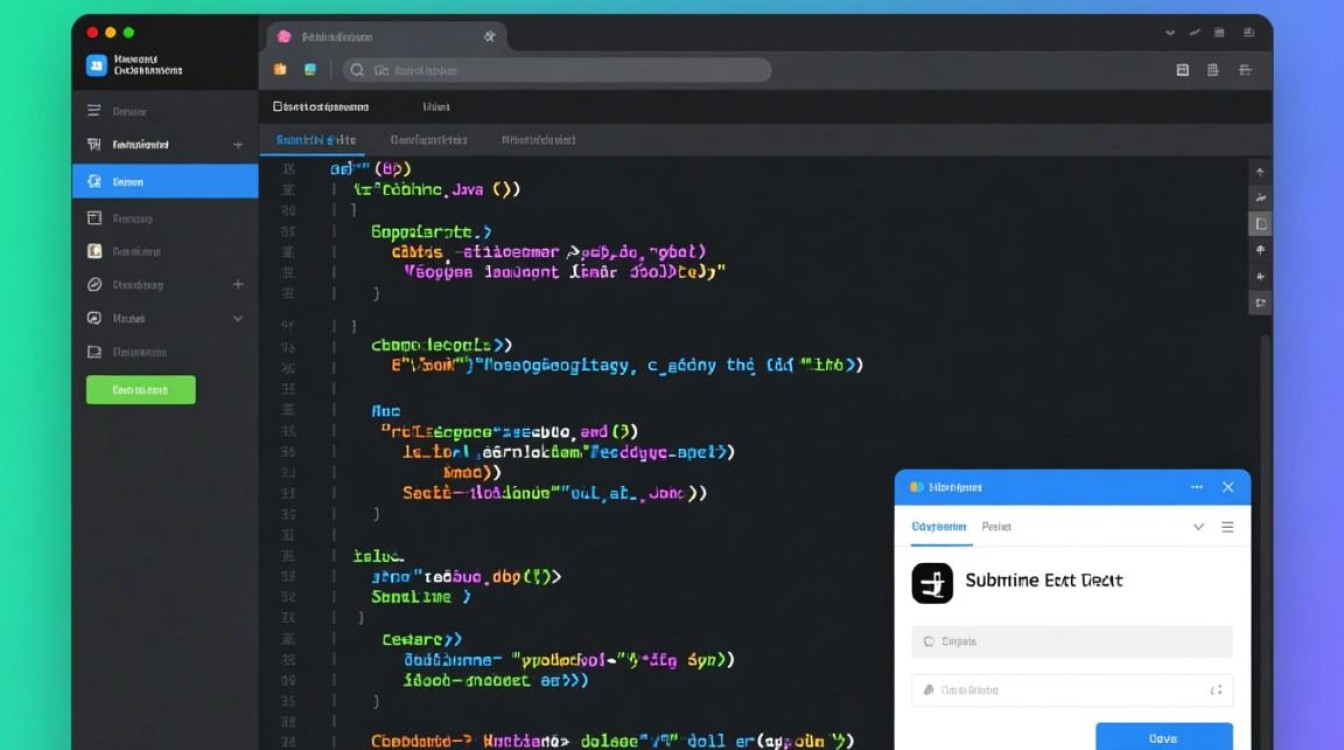This screenshot has width=1344, height=750.
Task: Click the blue button at the dialog bottom
Action: coord(1163,737)
